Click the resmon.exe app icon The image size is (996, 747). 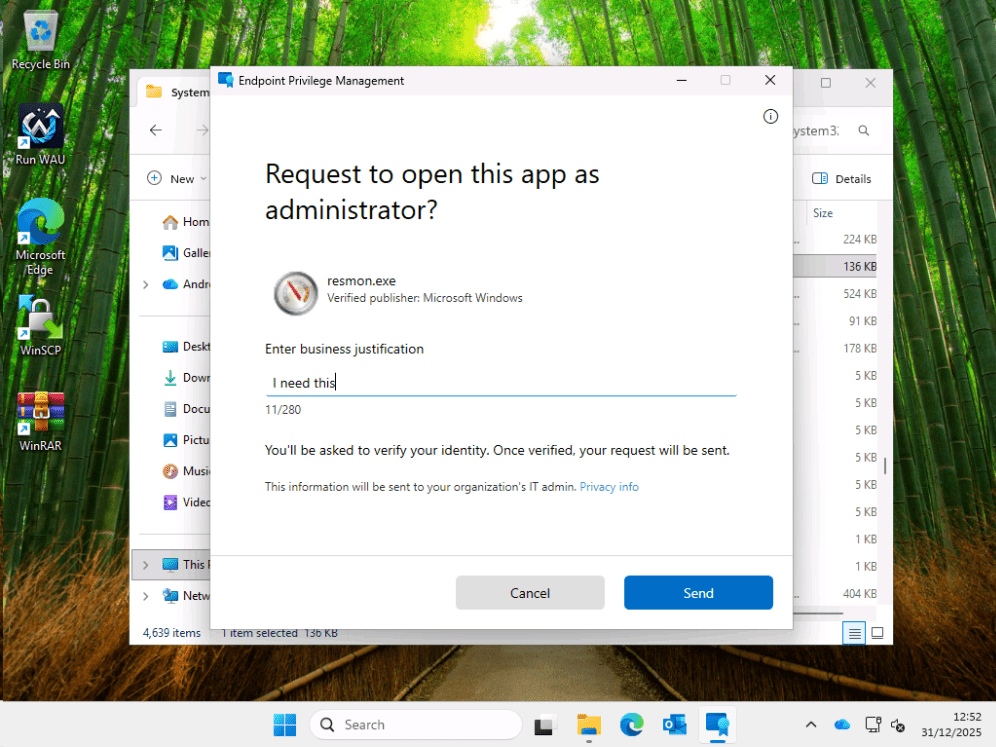click(x=295, y=292)
